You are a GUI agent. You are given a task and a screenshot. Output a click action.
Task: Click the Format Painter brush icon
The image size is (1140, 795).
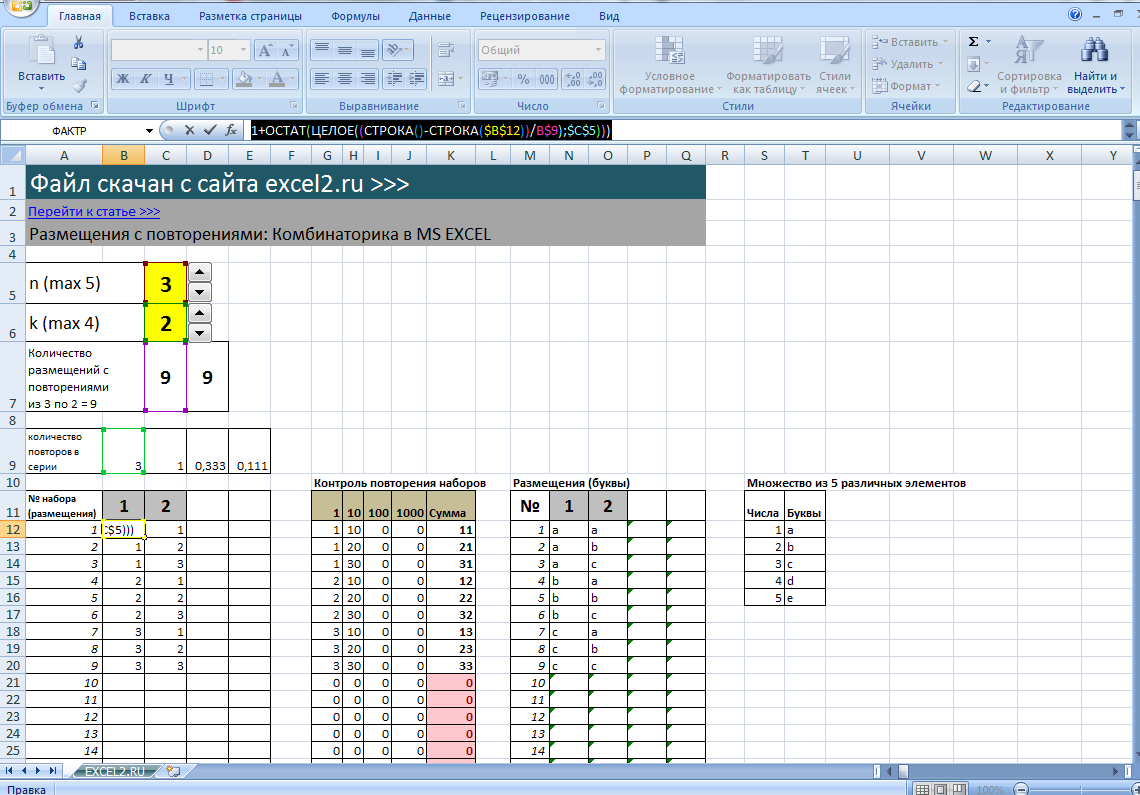79,85
